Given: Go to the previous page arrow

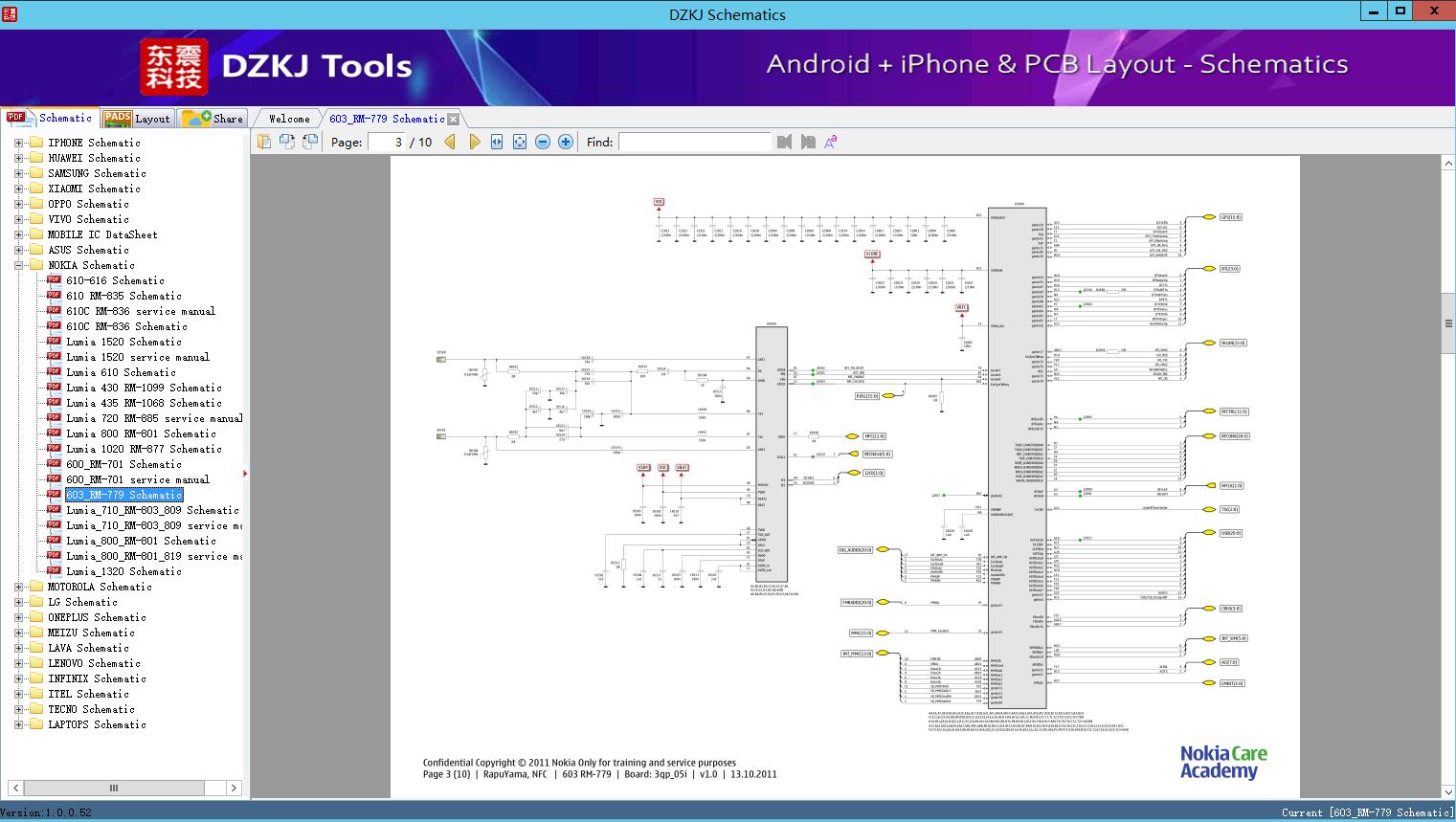Looking at the screenshot, I should click(x=451, y=142).
